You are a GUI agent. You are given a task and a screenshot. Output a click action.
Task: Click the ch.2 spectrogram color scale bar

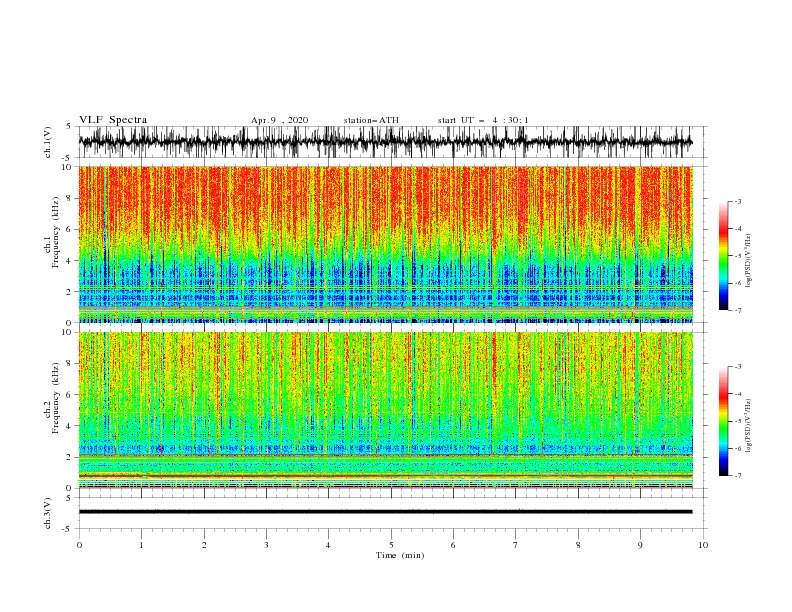click(723, 421)
